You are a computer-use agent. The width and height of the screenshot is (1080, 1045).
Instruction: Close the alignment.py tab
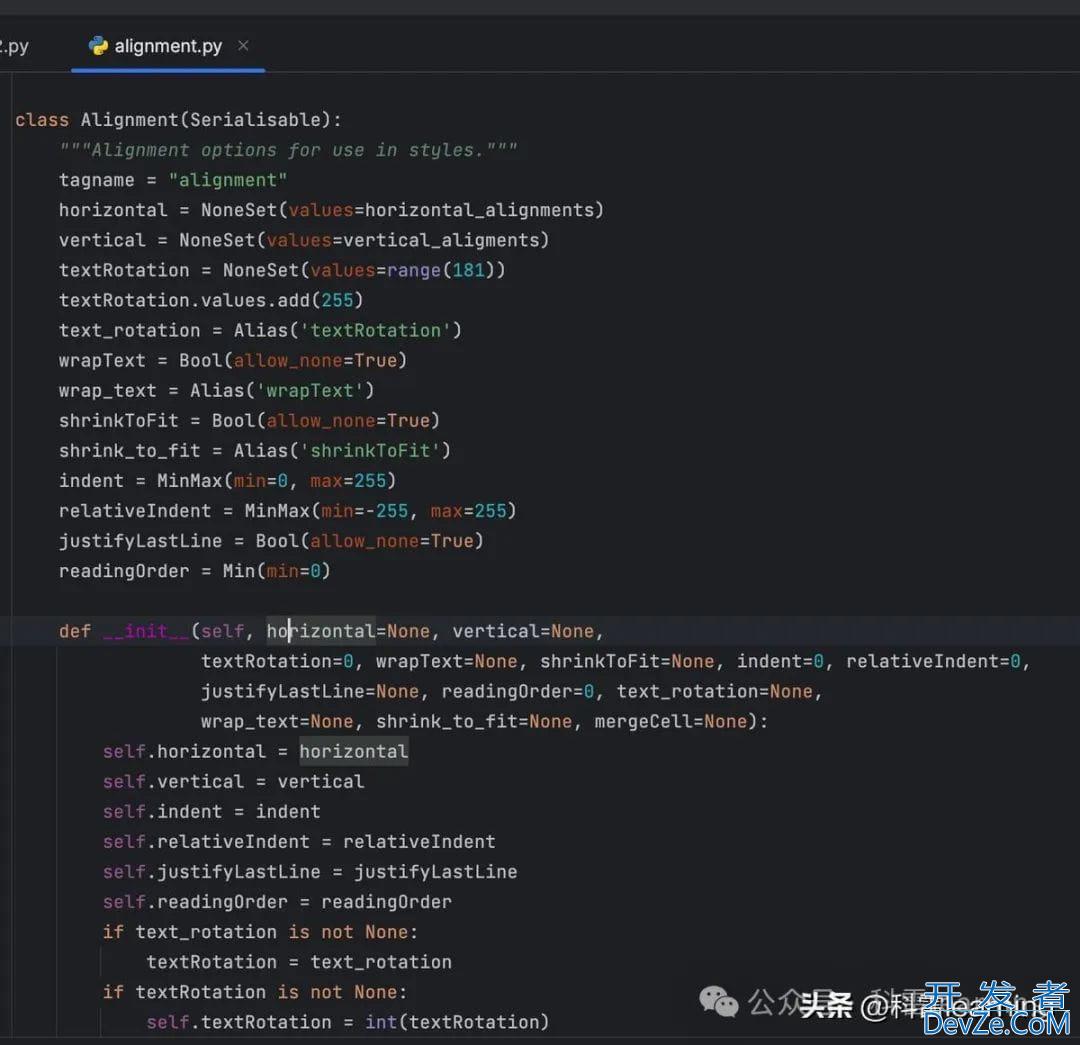tap(243, 45)
